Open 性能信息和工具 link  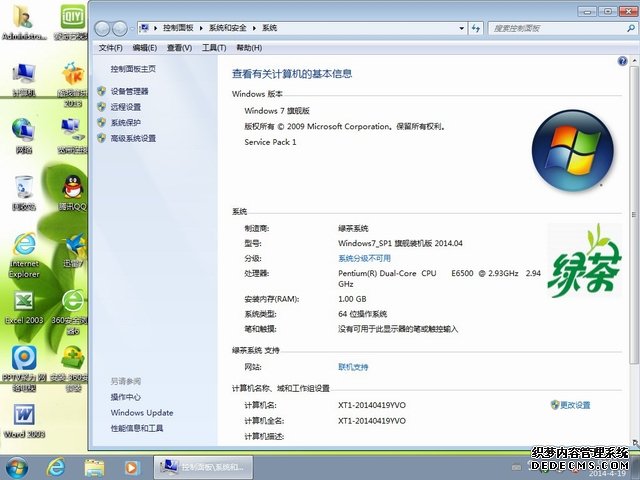pyautogui.click(x=137, y=428)
